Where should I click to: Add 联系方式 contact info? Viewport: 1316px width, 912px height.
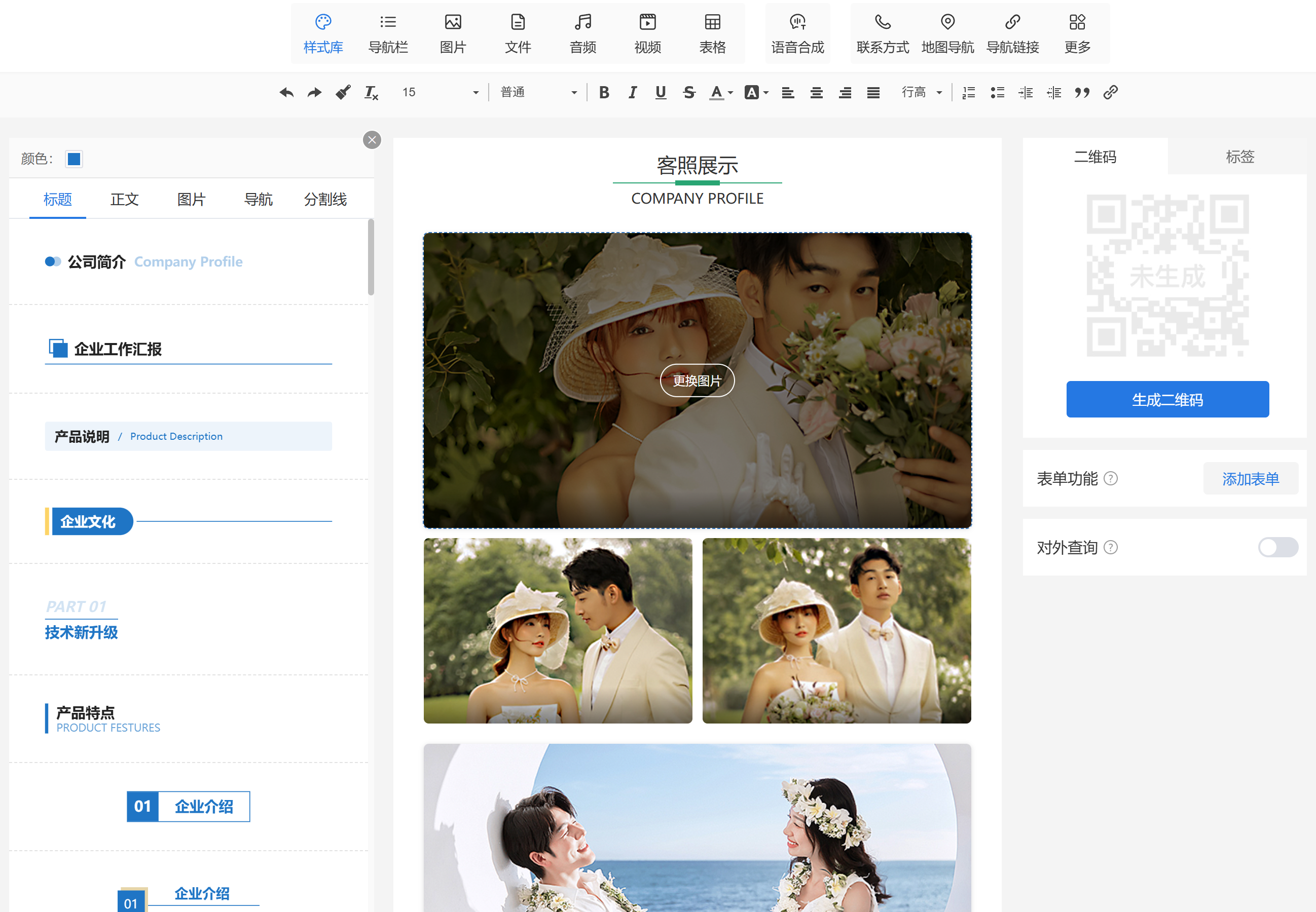(883, 34)
